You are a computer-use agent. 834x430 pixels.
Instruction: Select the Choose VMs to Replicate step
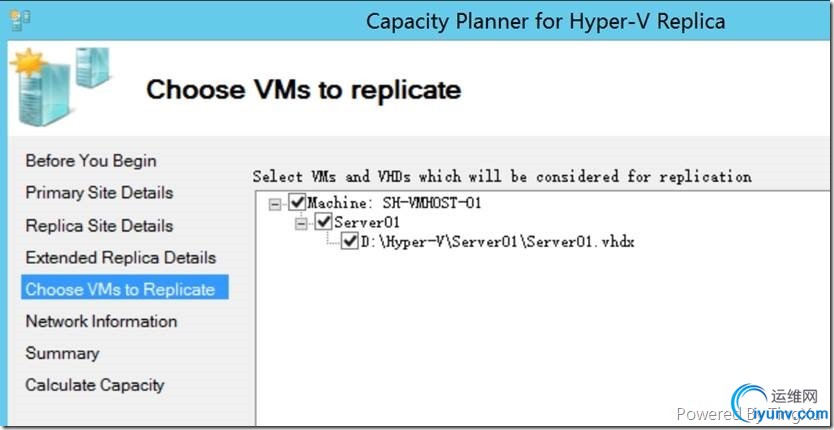pyautogui.click(x=120, y=289)
